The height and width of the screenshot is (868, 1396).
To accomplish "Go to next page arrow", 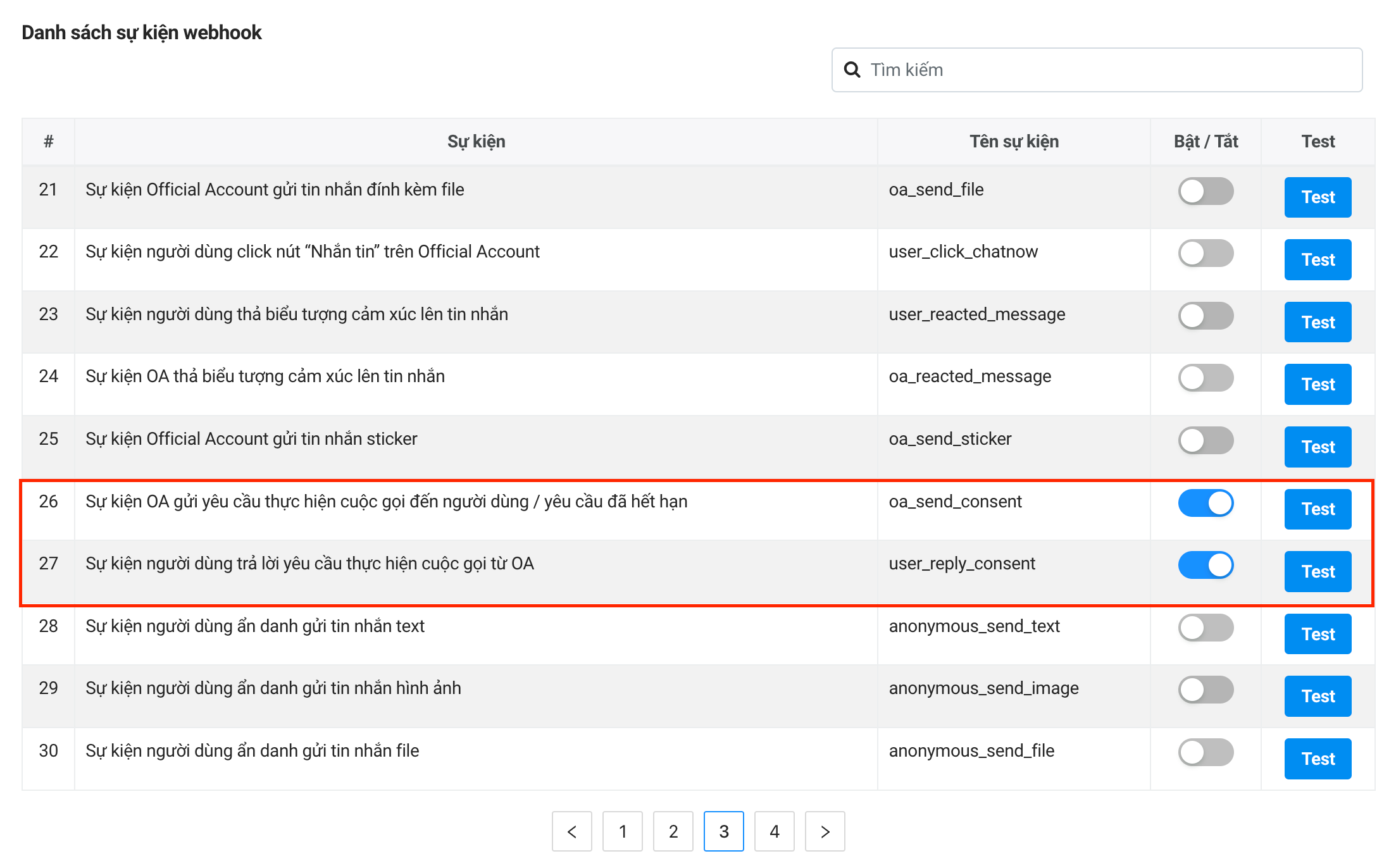I will tap(825, 831).
